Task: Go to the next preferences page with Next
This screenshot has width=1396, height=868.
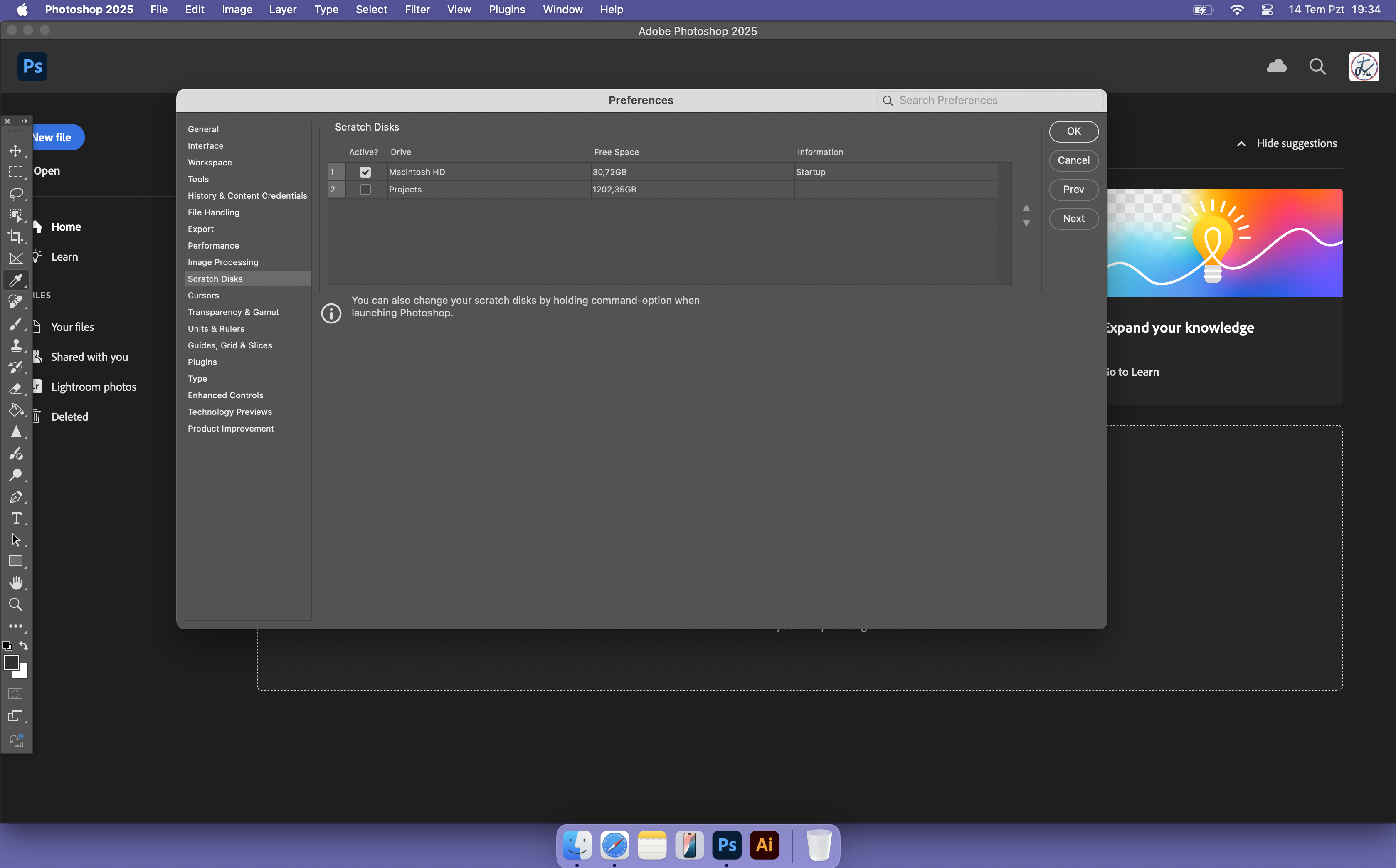Action: click(x=1073, y=219)
